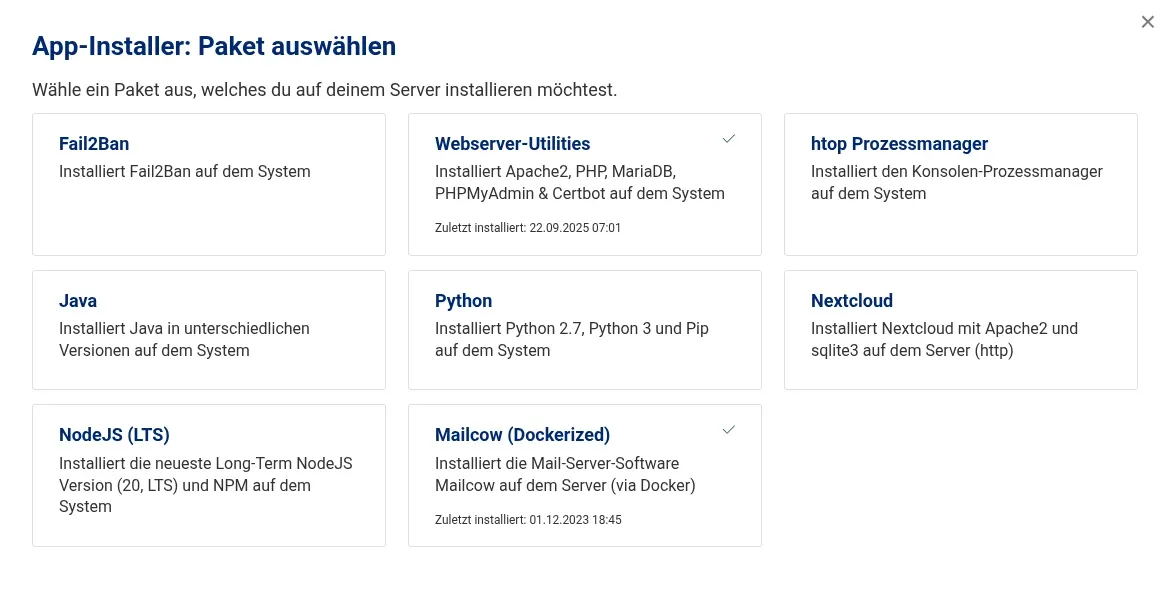Click the Java unterschiedlichen Versionen description

(x=184, y=339)
